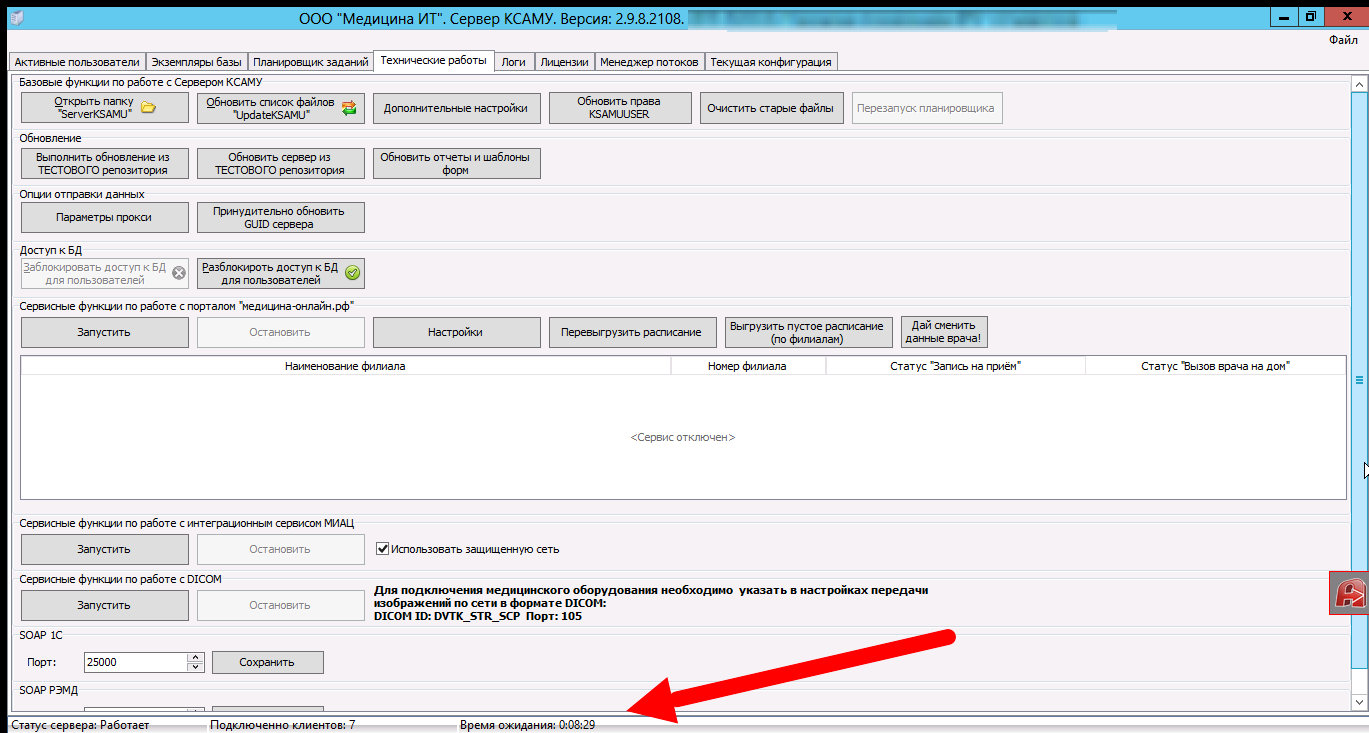The height and width of the screenshot is (733, 1369).
Task: Click green checkmark icon on Разблокировать доступ
Action: coord(352,273)
